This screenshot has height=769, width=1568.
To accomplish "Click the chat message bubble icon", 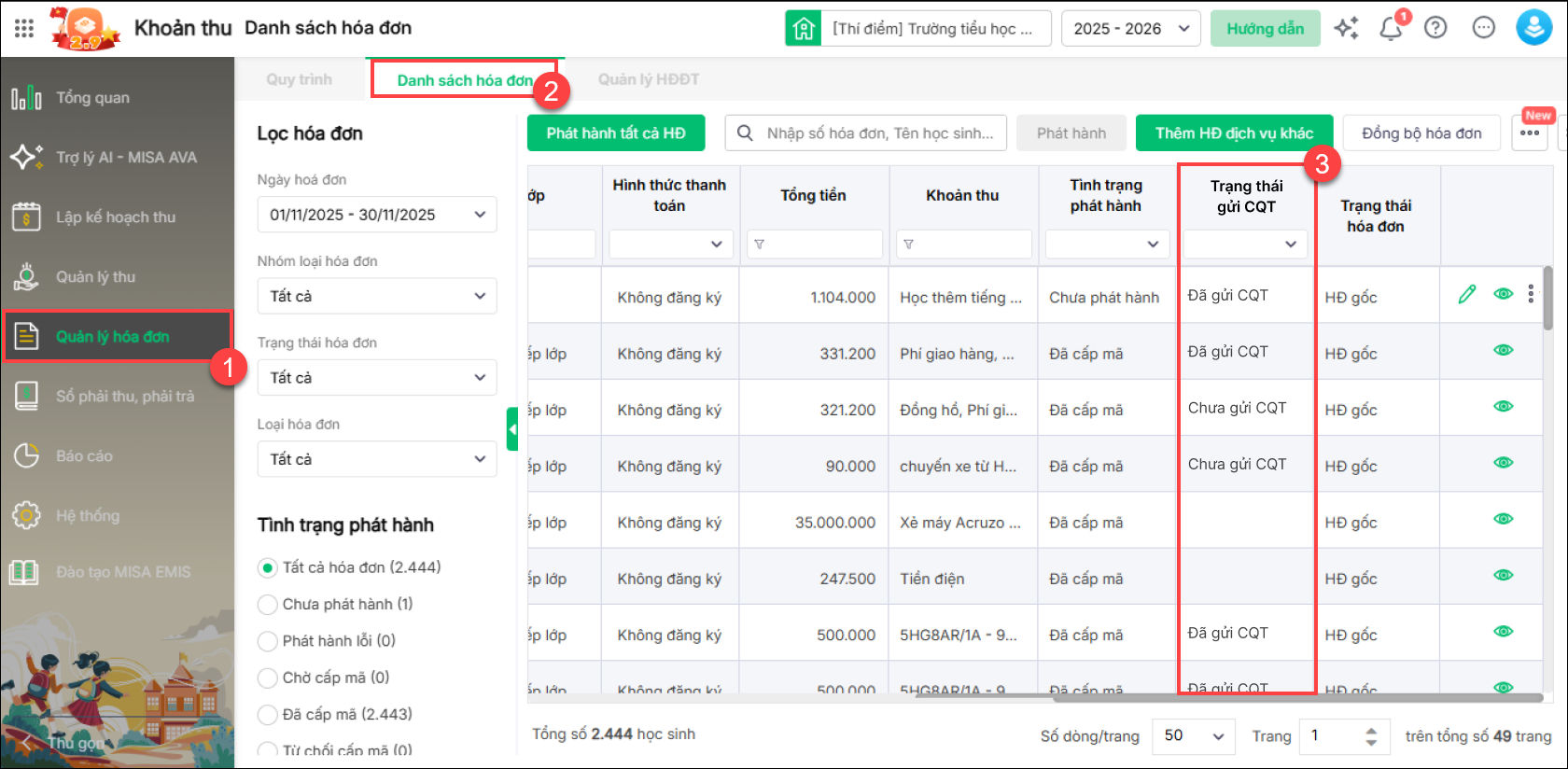I will click(1483, 28).
